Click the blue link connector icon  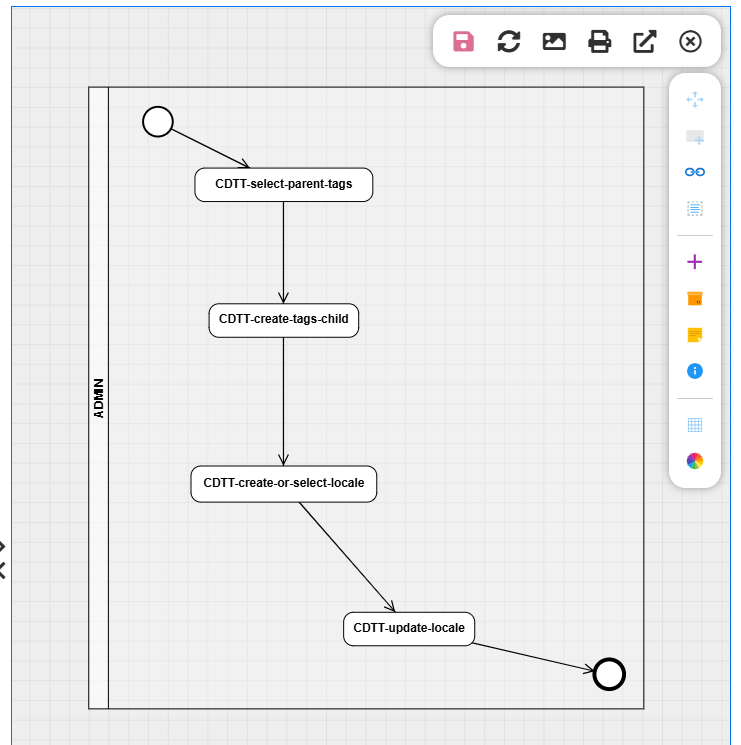tap(695, 172)
